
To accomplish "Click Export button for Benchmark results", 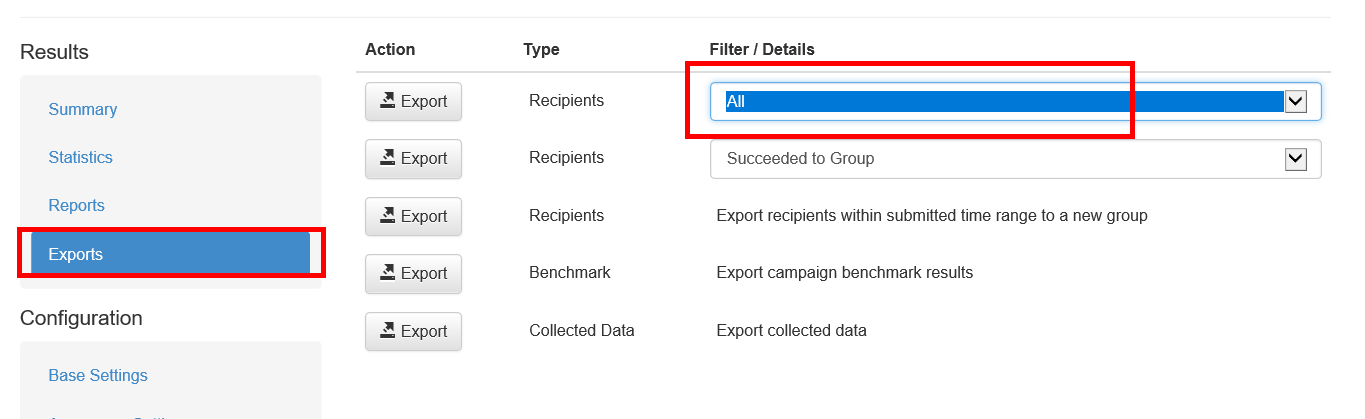I will pyautogui.click(x=413, y=273).
